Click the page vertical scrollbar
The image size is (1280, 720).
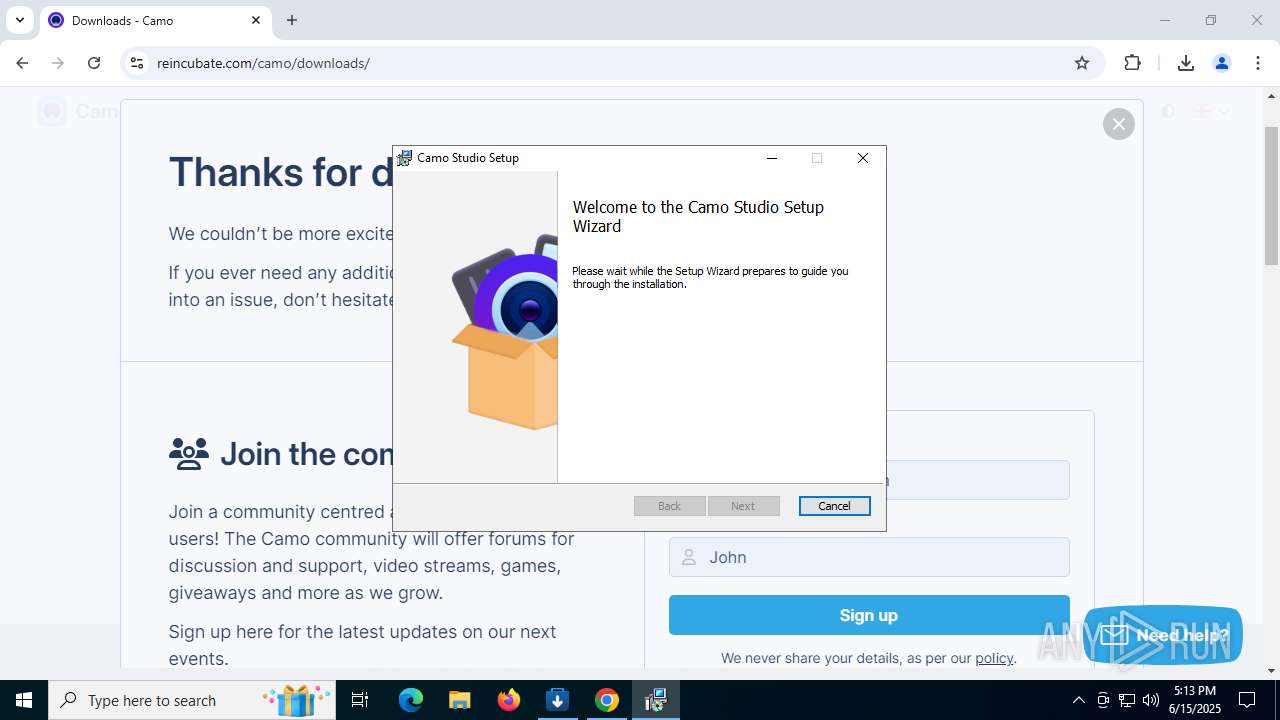(x=1271, y=196)
